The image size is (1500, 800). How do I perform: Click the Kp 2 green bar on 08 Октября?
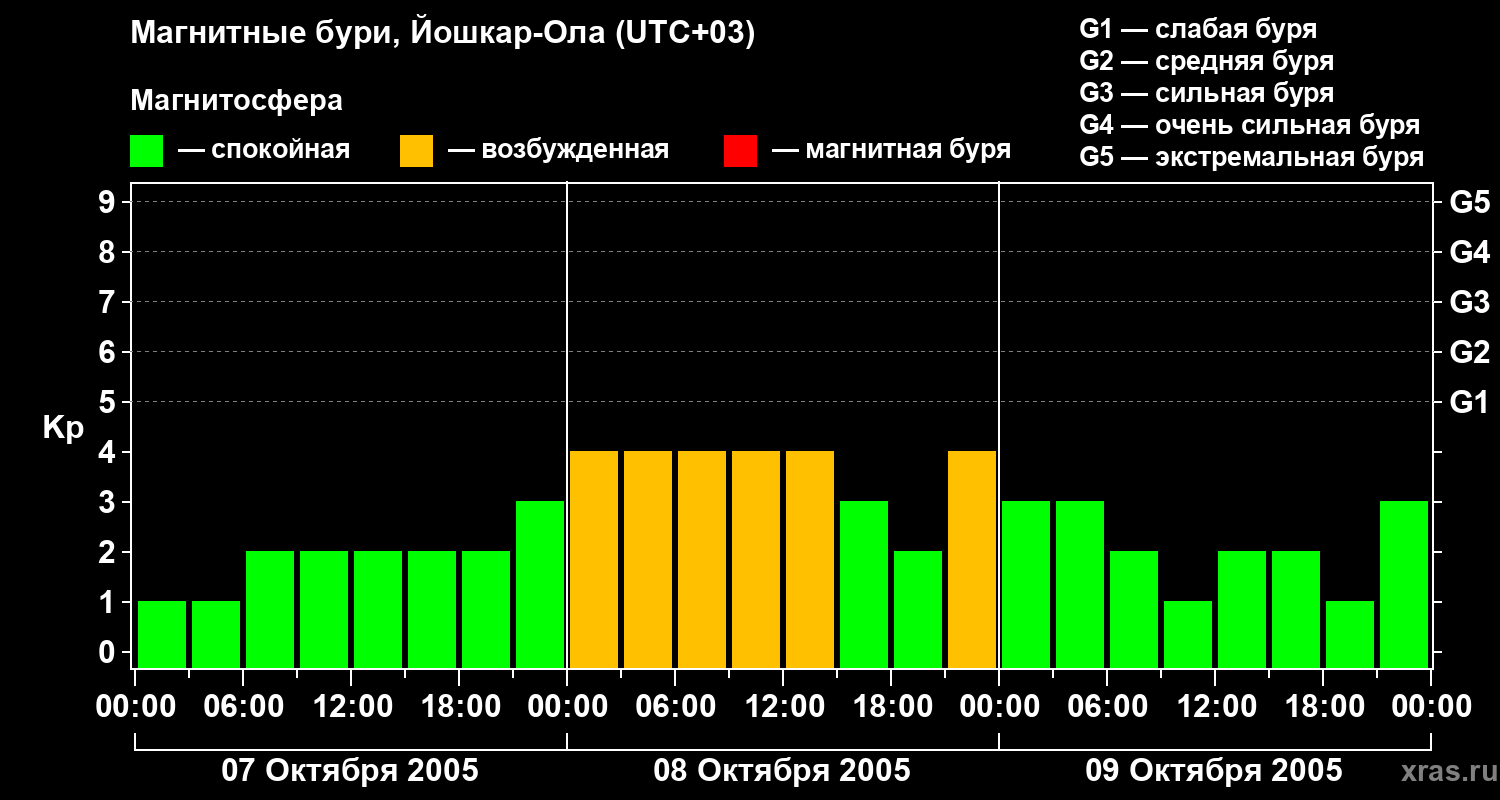point(918,609)
